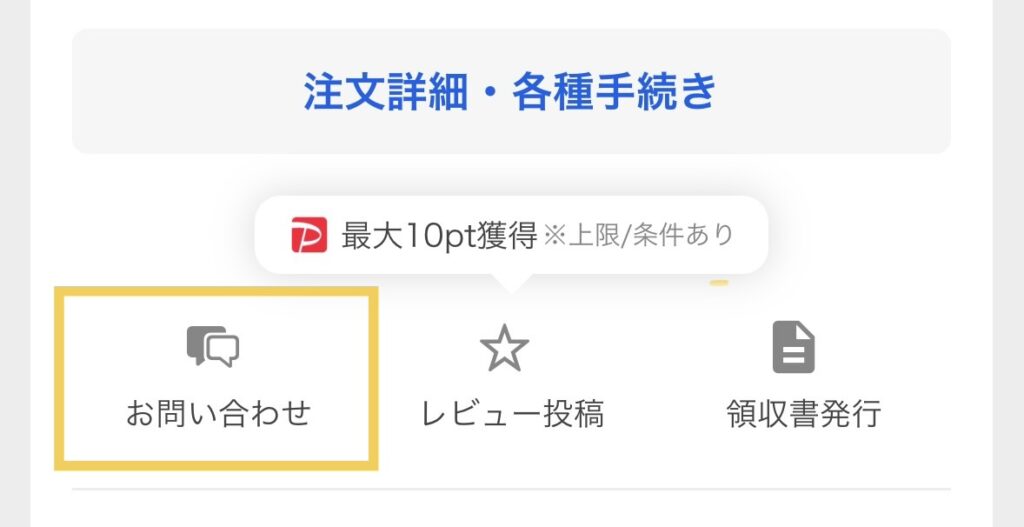Choose the 領収書発行 text label
Image resolution: width=1024 pixels, height=527 pixels.
[803, 413]
